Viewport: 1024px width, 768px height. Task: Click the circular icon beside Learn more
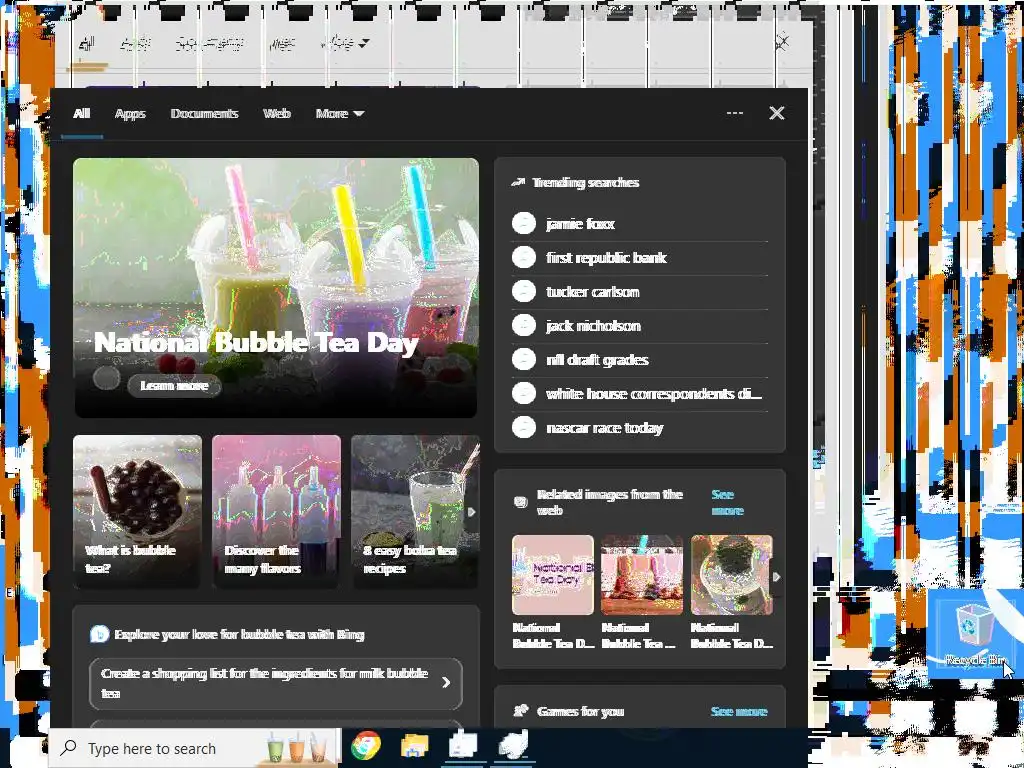coord(106,378)
